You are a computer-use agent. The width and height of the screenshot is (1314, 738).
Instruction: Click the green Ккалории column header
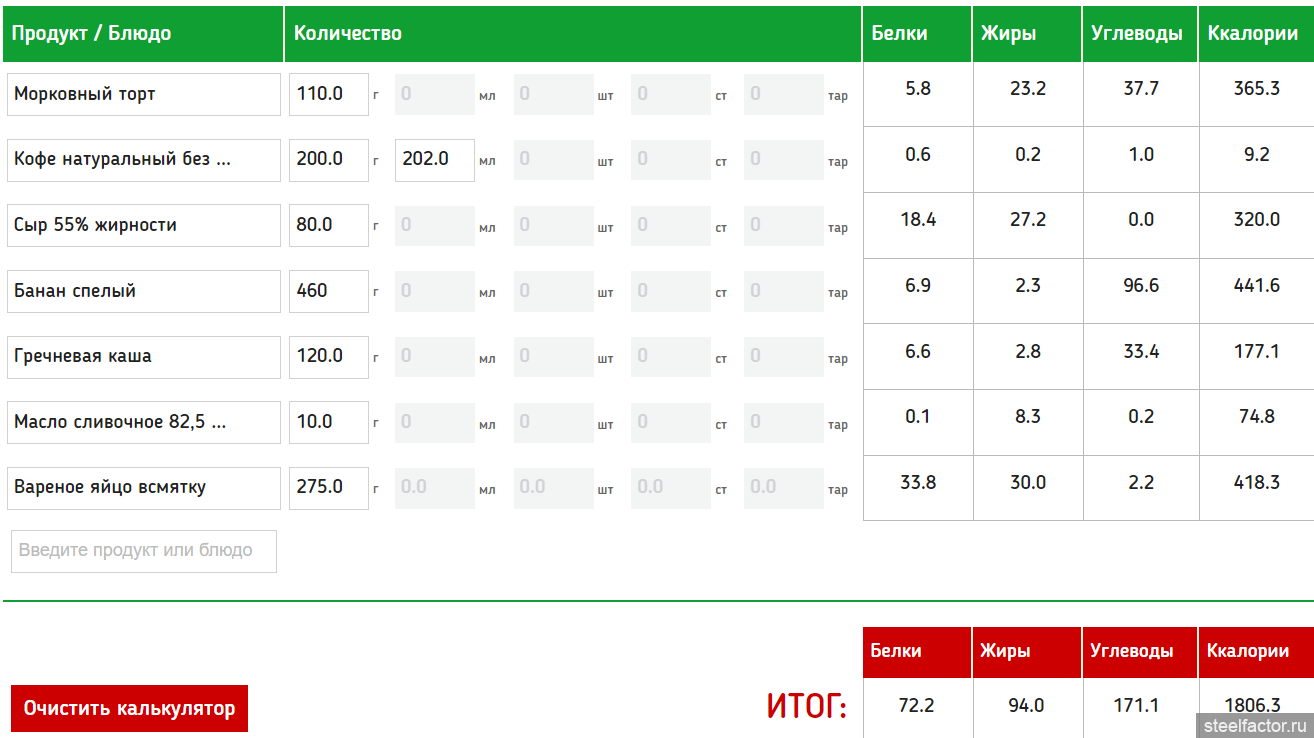1256,34
